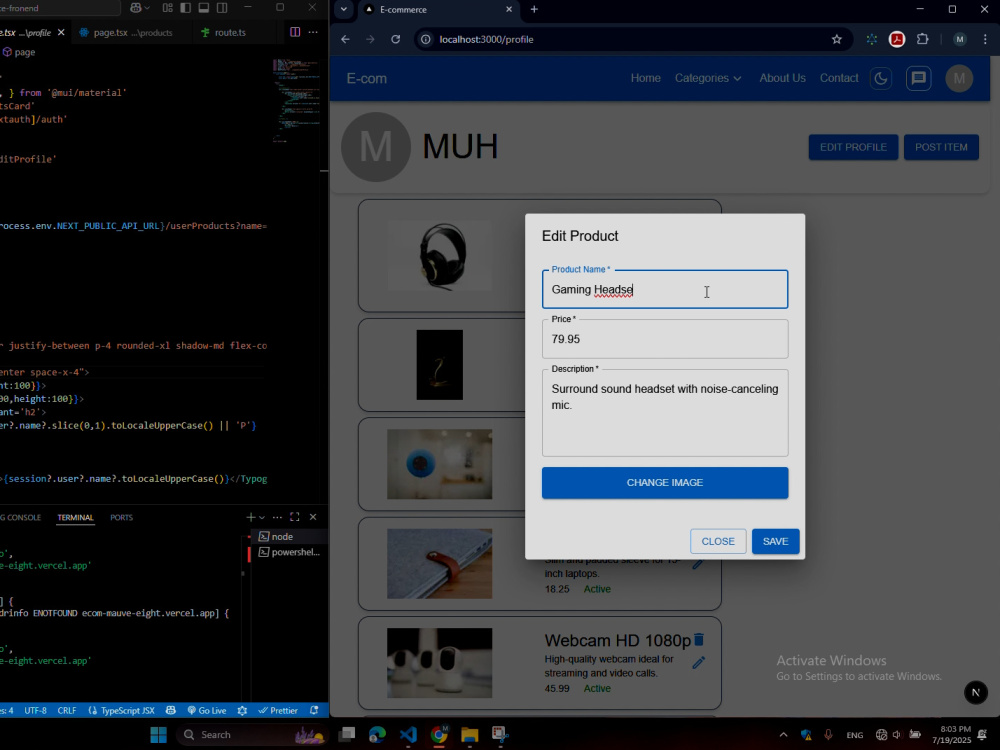This screenshot has height=750, width=1000.
Task: Open the status bar icon between Go Live and Prettier
Action: (242, 710)
